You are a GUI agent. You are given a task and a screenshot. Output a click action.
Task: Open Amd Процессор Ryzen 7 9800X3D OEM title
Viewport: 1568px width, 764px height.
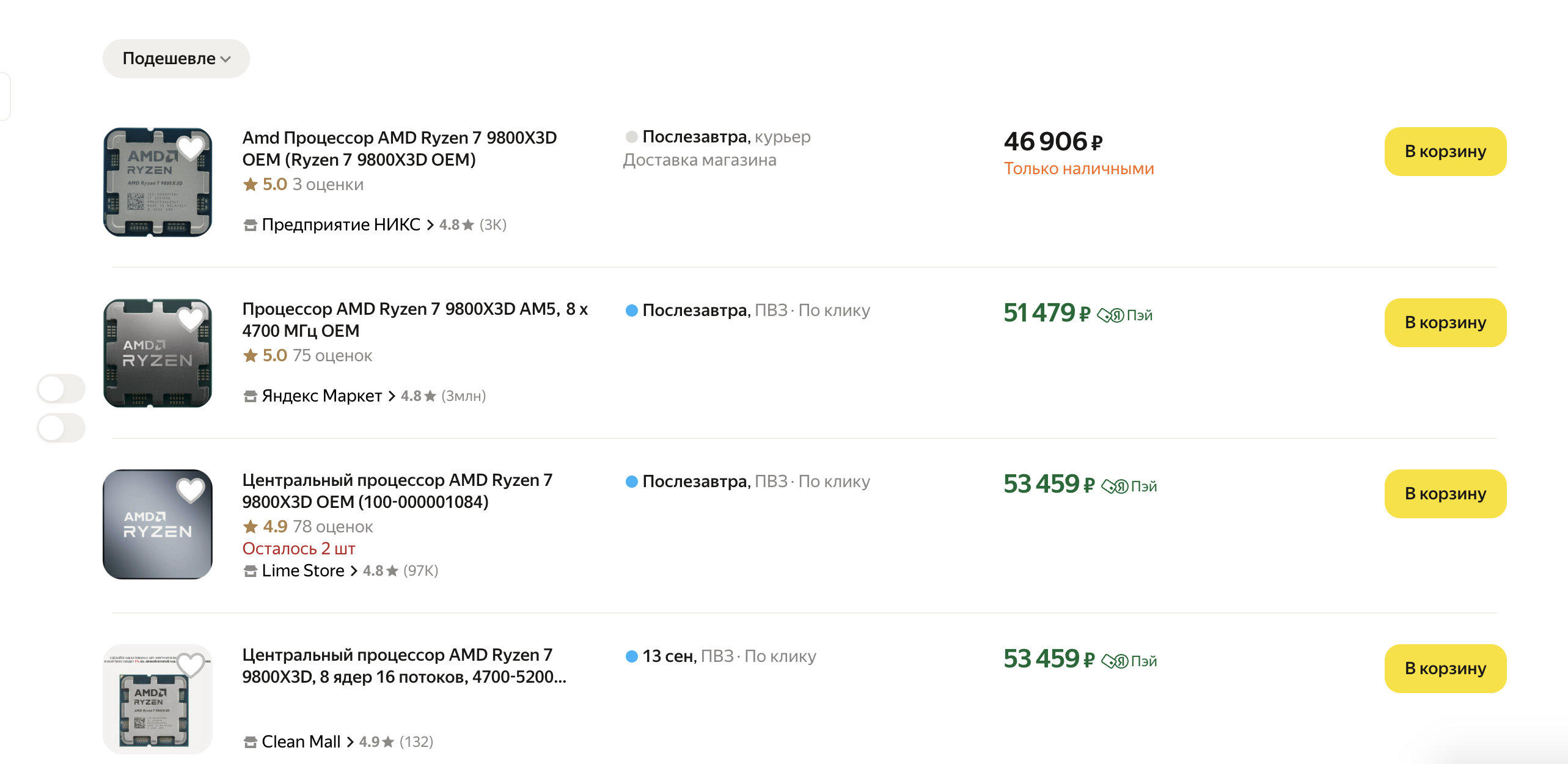399,149
